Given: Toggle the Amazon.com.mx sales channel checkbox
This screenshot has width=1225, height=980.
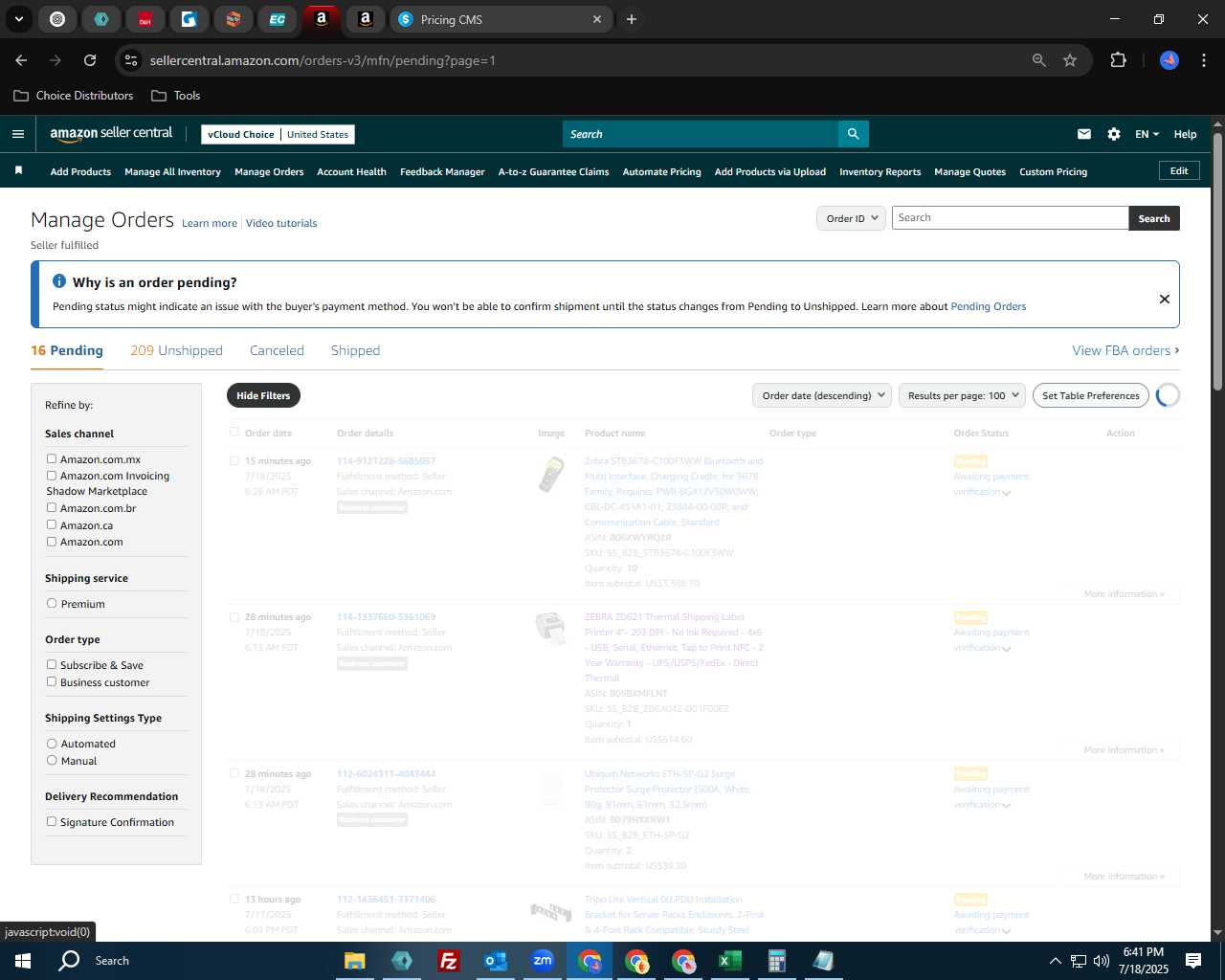Looking at the screenshot, I should pyautogui.click(x=52, y=458).
